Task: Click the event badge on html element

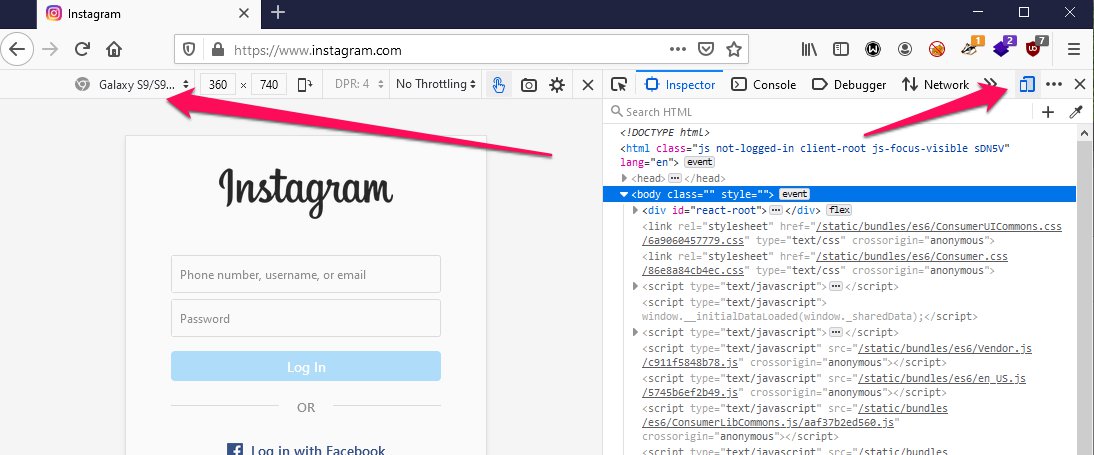Action: click(x=699, y=162)
